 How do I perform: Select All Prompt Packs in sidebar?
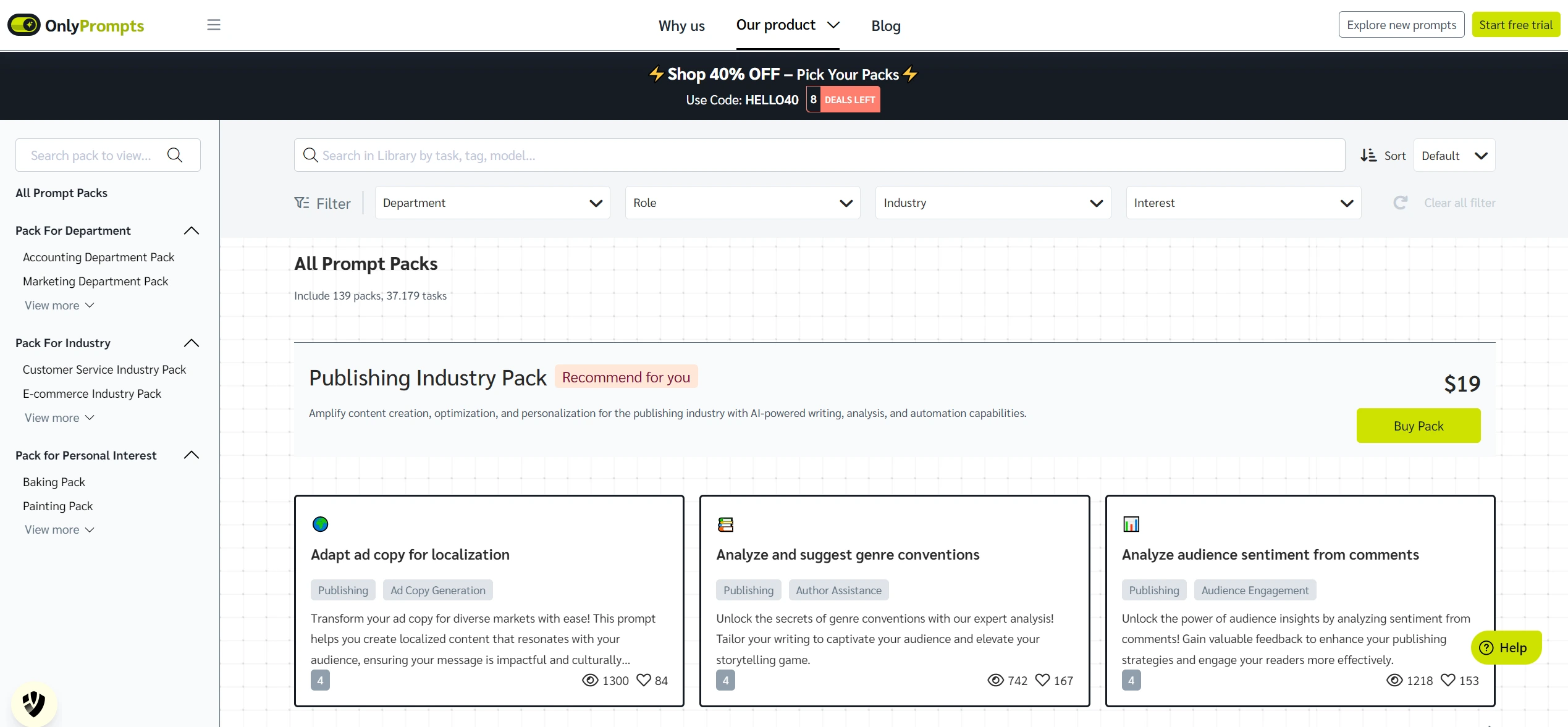[61, 193]
